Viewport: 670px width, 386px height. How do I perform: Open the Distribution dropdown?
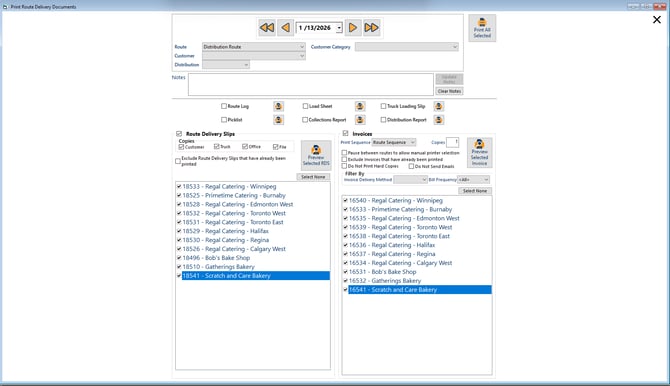pyautogui.click(x=226, y=65)
